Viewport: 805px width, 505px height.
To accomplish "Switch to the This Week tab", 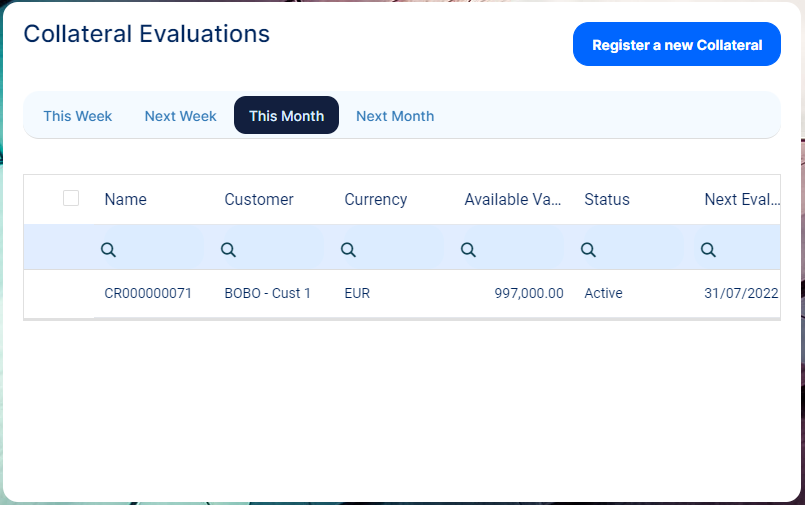I will pyautogui.click(x=78, y=116).
